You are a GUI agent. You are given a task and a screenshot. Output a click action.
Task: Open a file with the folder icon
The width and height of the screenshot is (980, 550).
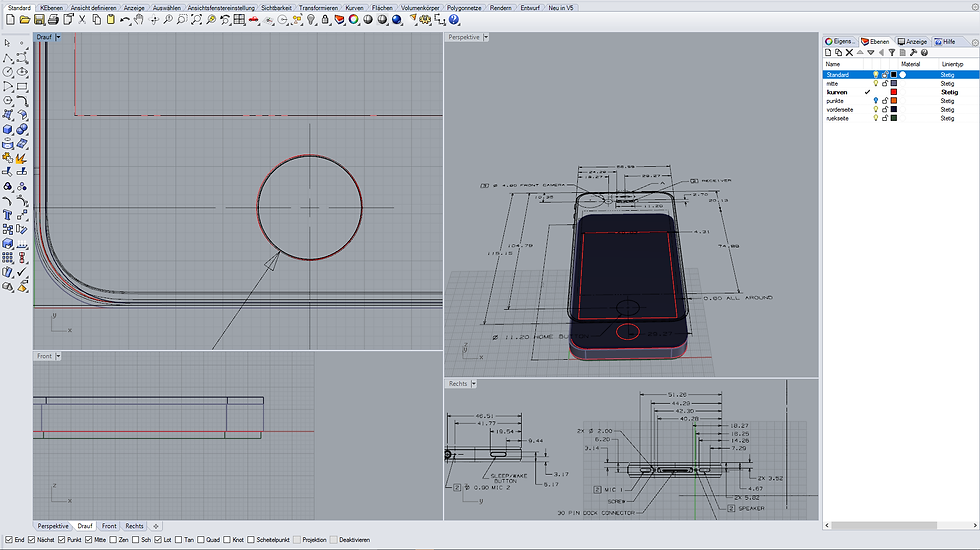[24, 20]
